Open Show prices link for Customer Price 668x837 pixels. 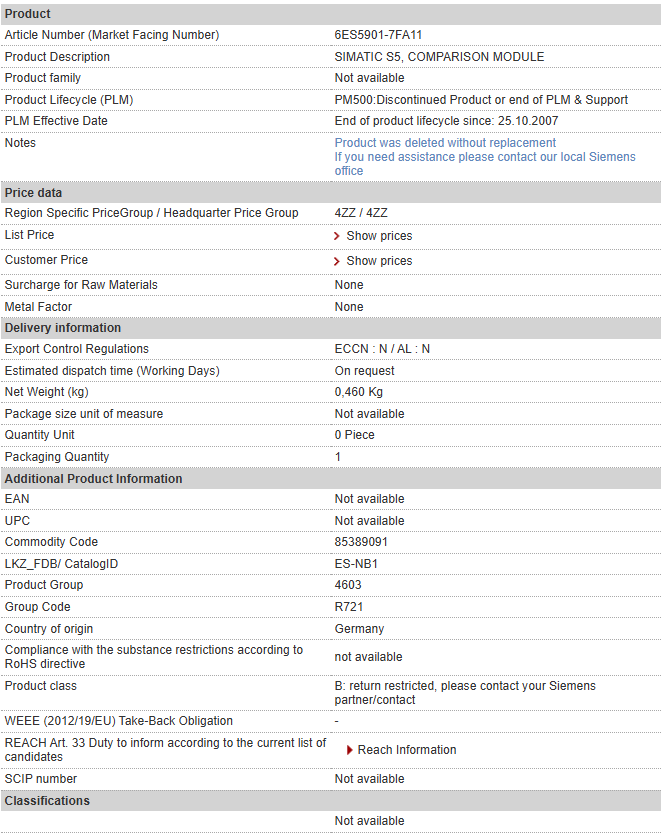[379, 261]
